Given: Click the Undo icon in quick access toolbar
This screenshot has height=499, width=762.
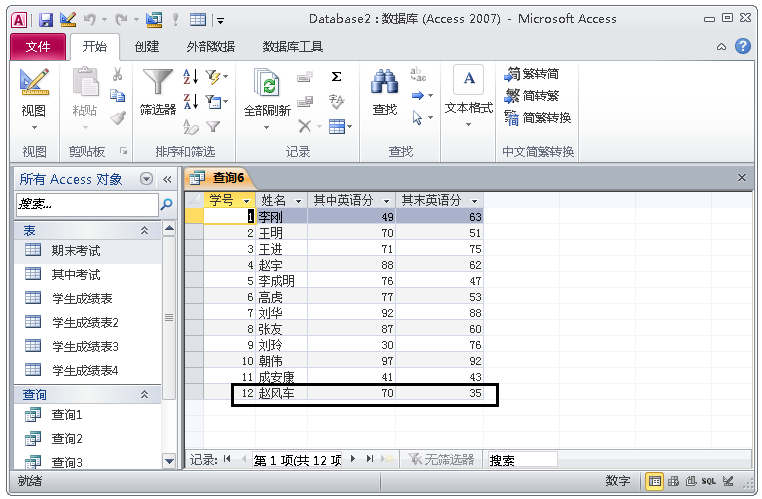Looking at the screenshot, I should (x=89, y=19).
